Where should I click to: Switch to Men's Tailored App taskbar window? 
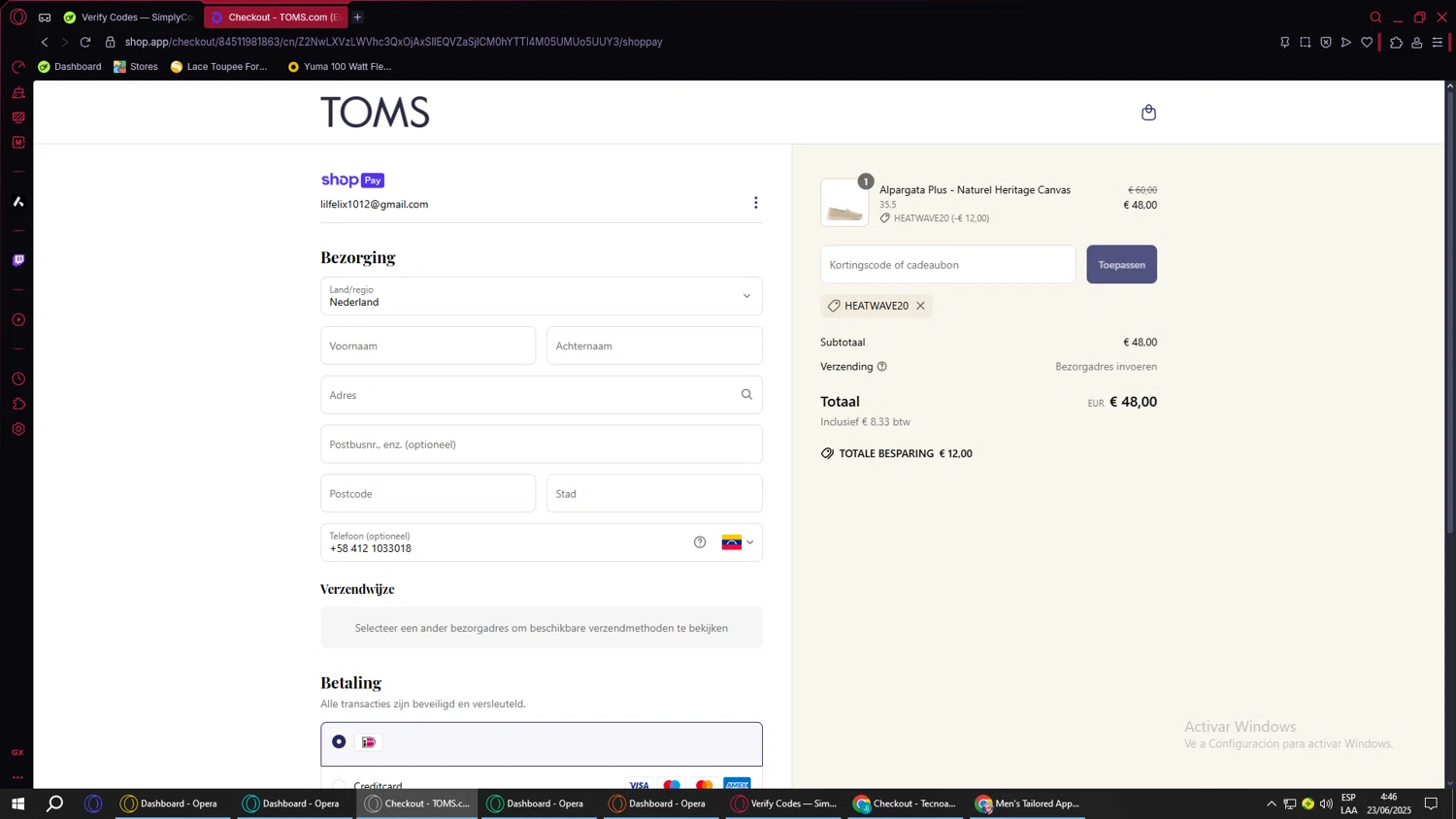(x=1027, y=803)
